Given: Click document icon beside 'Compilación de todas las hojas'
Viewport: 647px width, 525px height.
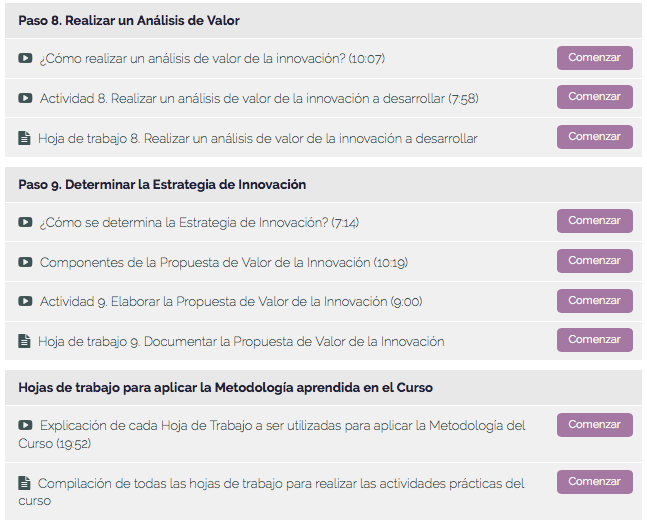Looking at the screenshot, I should coord(25,483).
